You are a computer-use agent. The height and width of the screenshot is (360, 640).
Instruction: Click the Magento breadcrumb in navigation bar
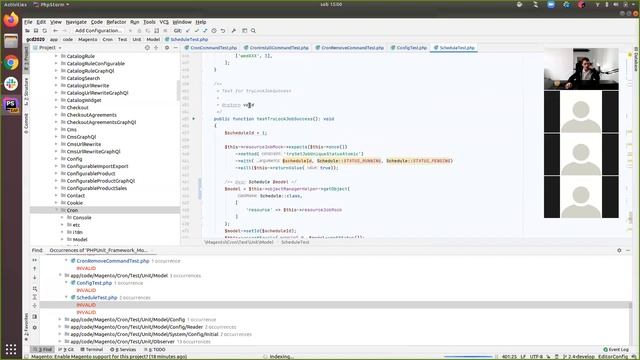pos(88,40)
